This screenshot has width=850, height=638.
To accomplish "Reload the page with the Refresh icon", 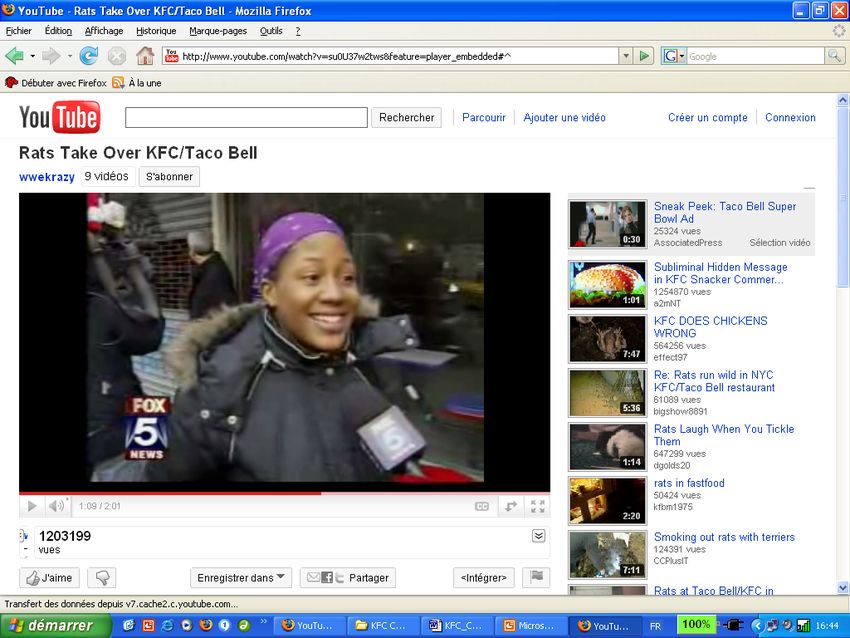I will pyautogui.click(x=88, y=56).
